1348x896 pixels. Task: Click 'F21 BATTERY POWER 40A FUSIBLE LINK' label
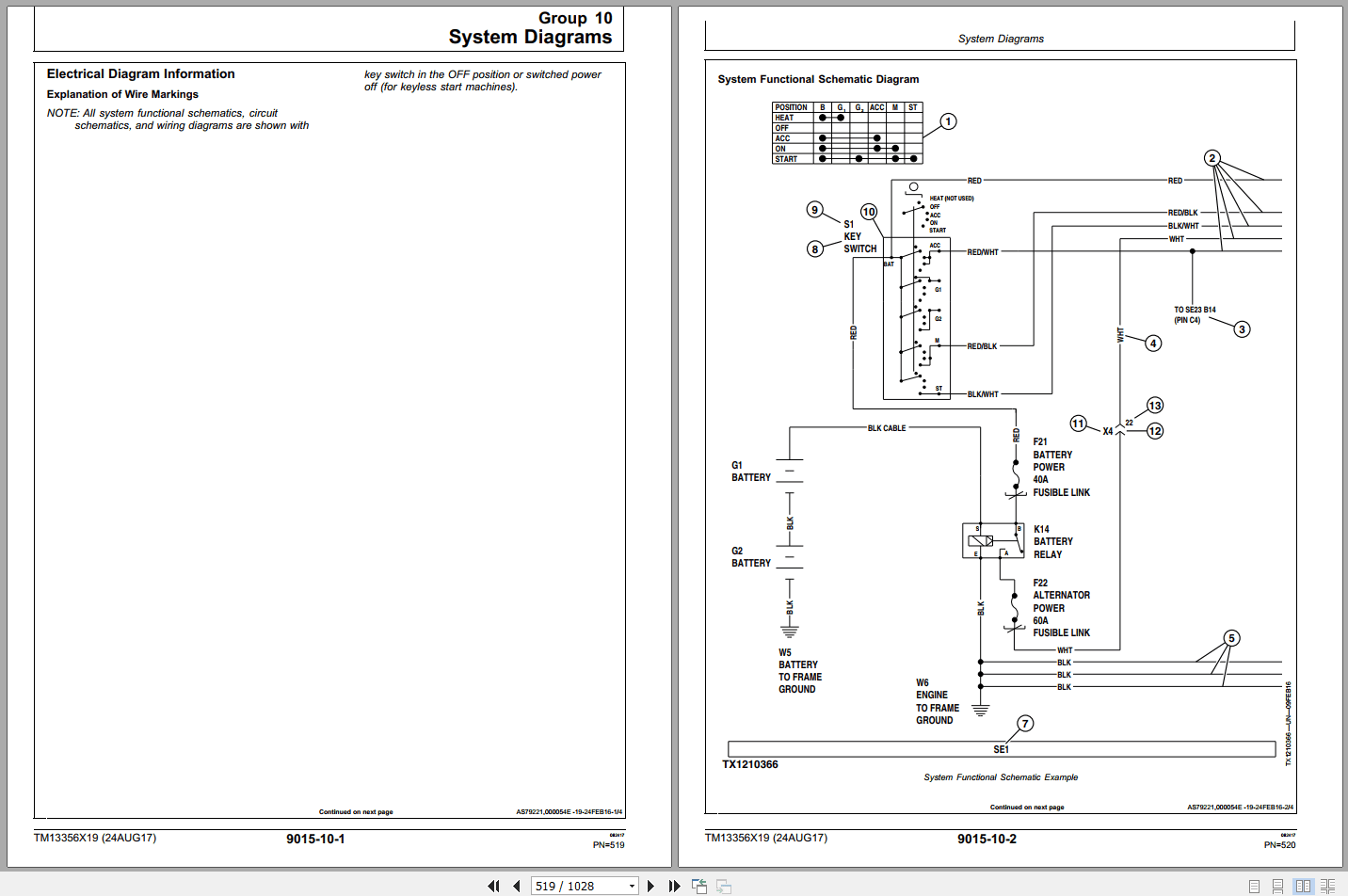point(1061,467)
